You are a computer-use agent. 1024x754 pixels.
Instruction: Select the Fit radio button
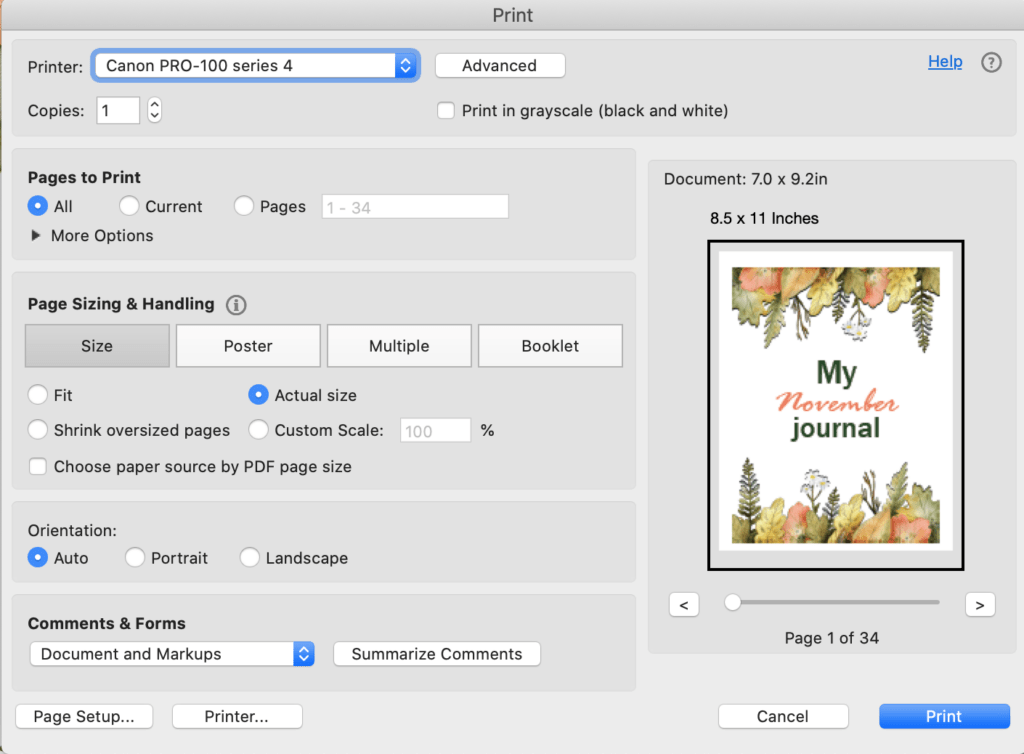[38, 395]
